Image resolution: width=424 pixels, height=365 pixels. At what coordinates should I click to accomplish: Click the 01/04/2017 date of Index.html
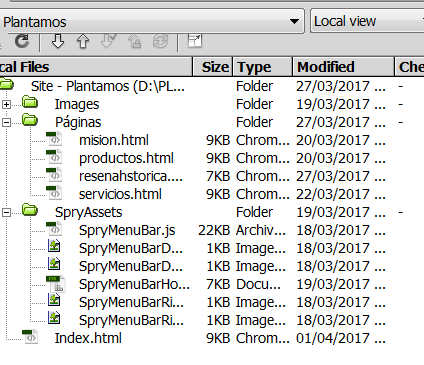click(x=341, y=338)
